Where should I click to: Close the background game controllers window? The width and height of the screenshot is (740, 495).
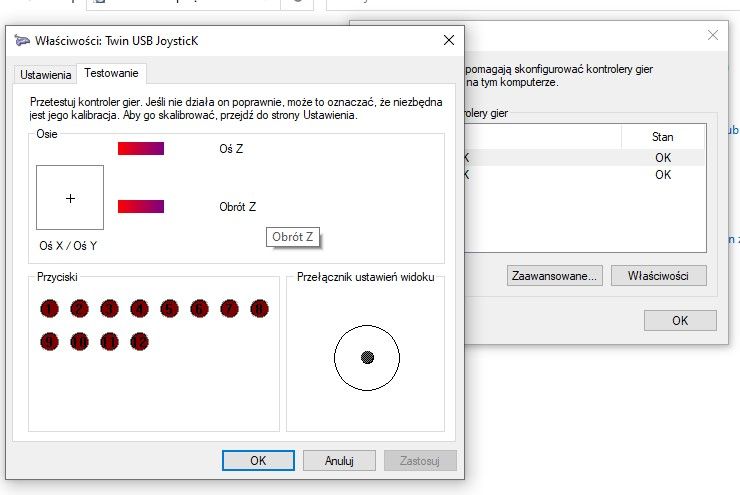(x=713, y=35)
